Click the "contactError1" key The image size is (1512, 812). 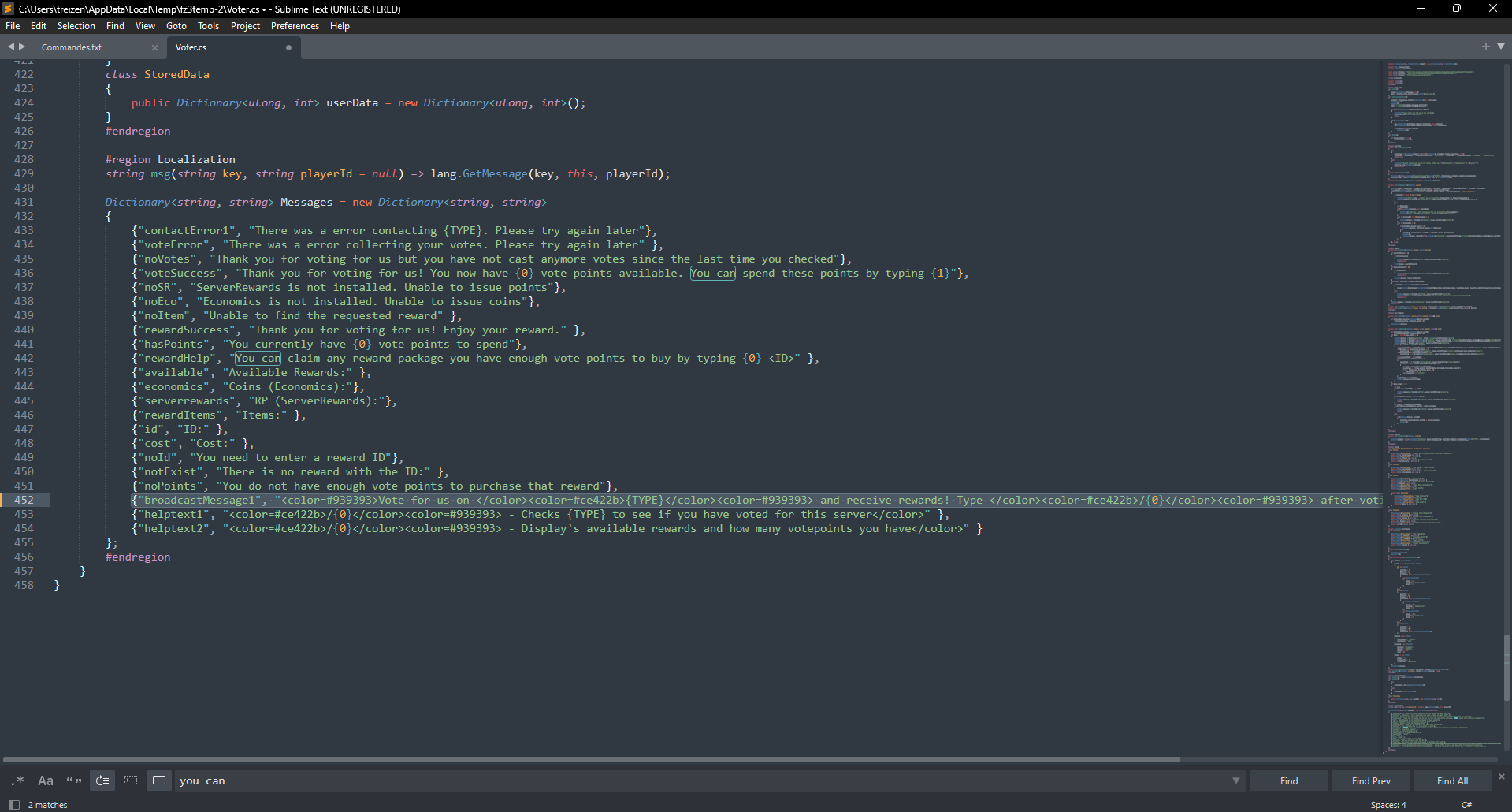(187, 230)
